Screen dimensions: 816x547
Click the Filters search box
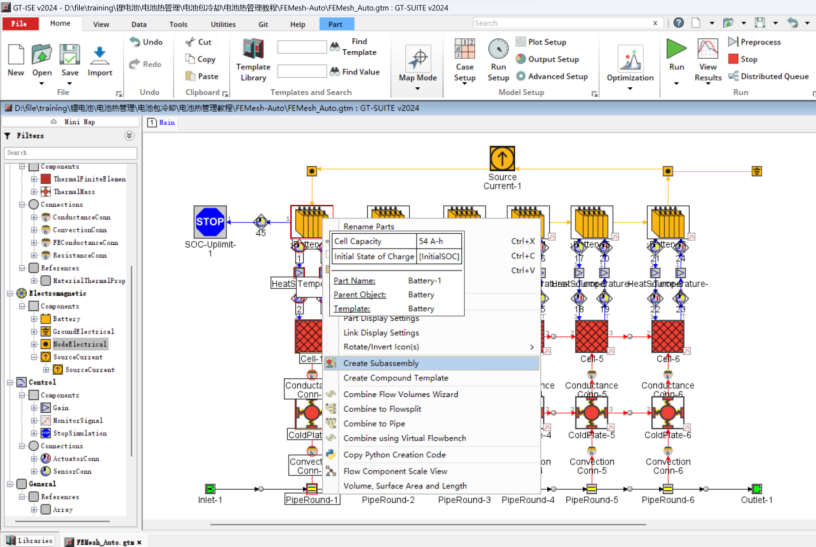pyautogui.click(x=71, y=152)
